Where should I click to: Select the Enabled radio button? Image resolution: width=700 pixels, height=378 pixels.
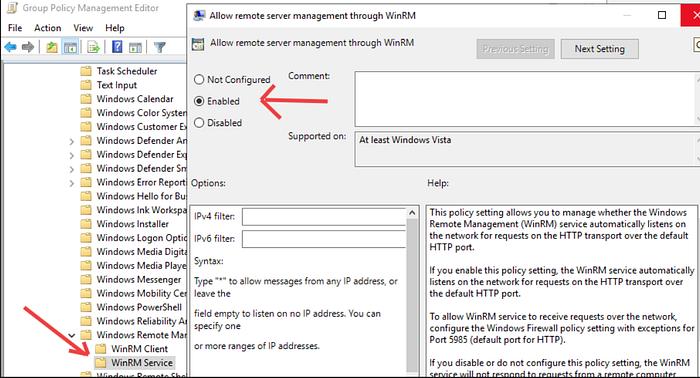(x=199, y=101)
